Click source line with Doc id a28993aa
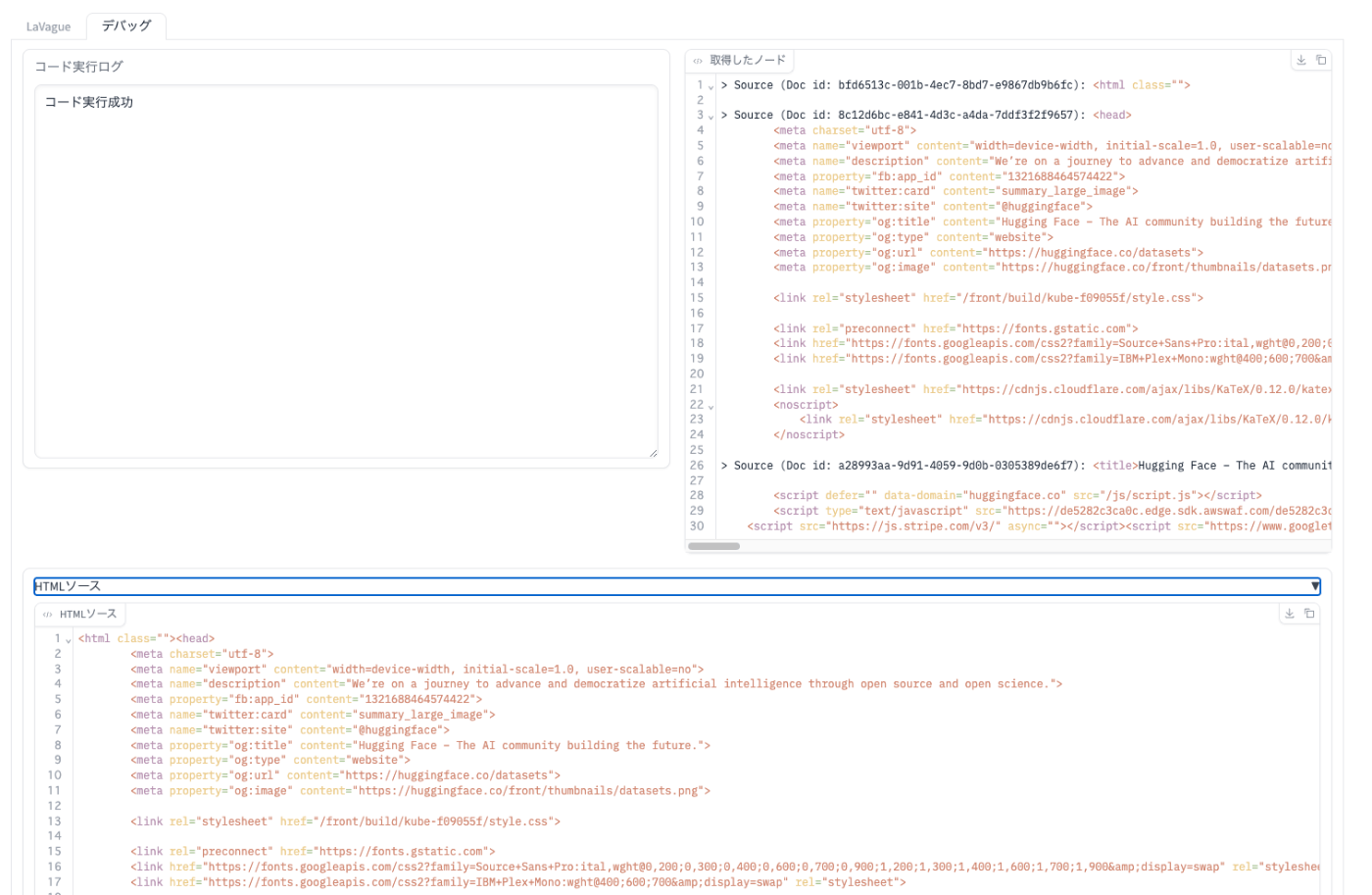Image resolution: width=1372 pixels, height=895 pixels. pos(1026,466)
